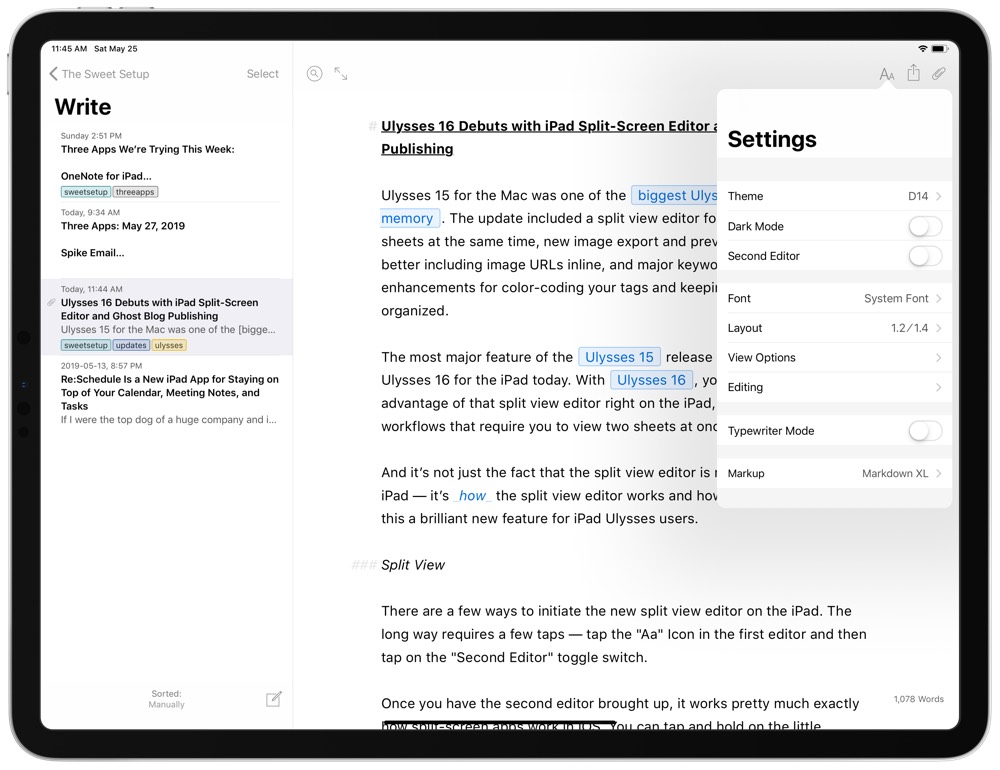Check the battery status icon
The width and height of the screenshot is (1000, 770).
(x=939, y=48)
